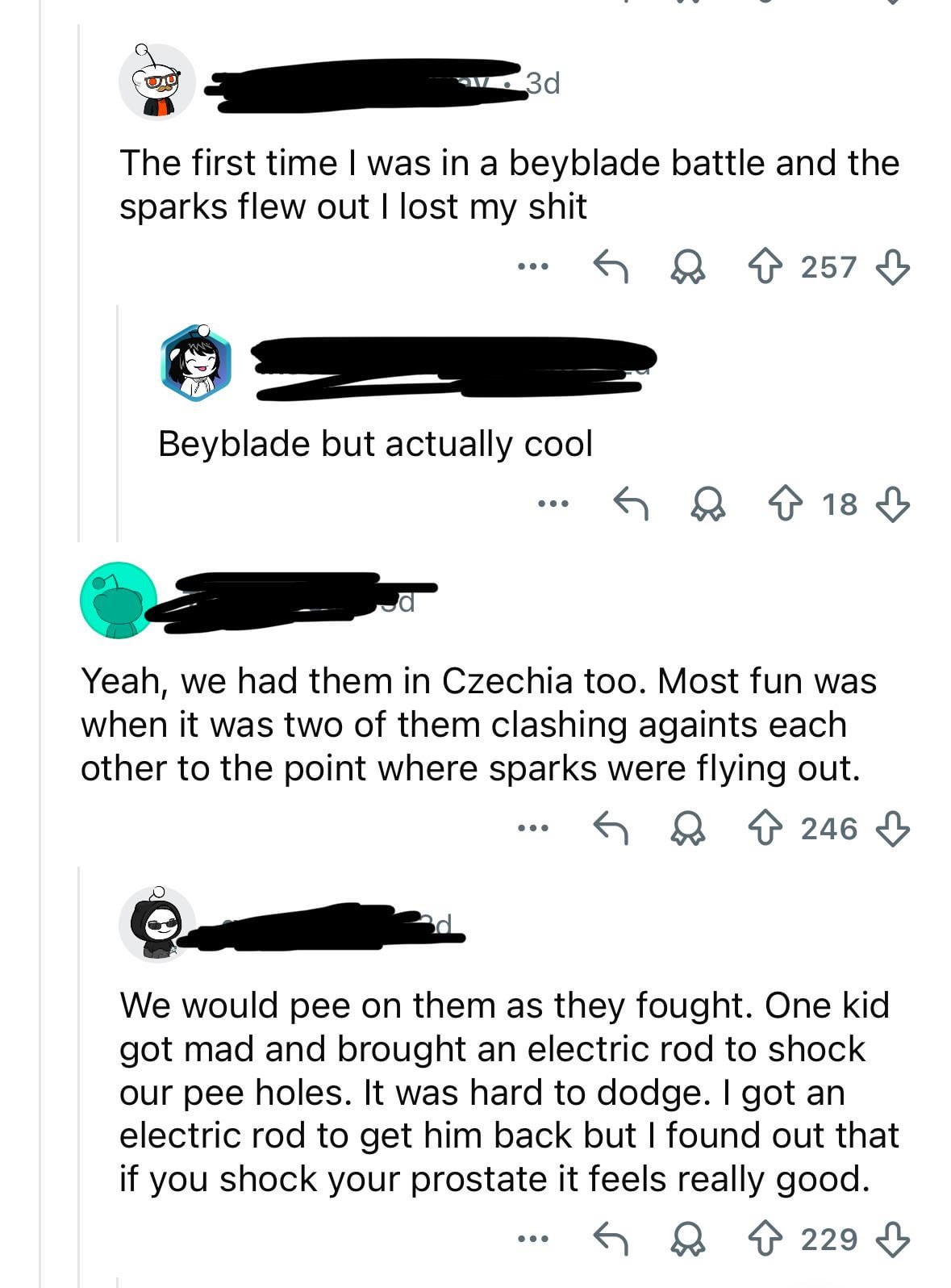Image resolution: width=951 pixels, height=1288 pixels.
Task: Open options menu for 18-point reply
Action: (553, 504)
